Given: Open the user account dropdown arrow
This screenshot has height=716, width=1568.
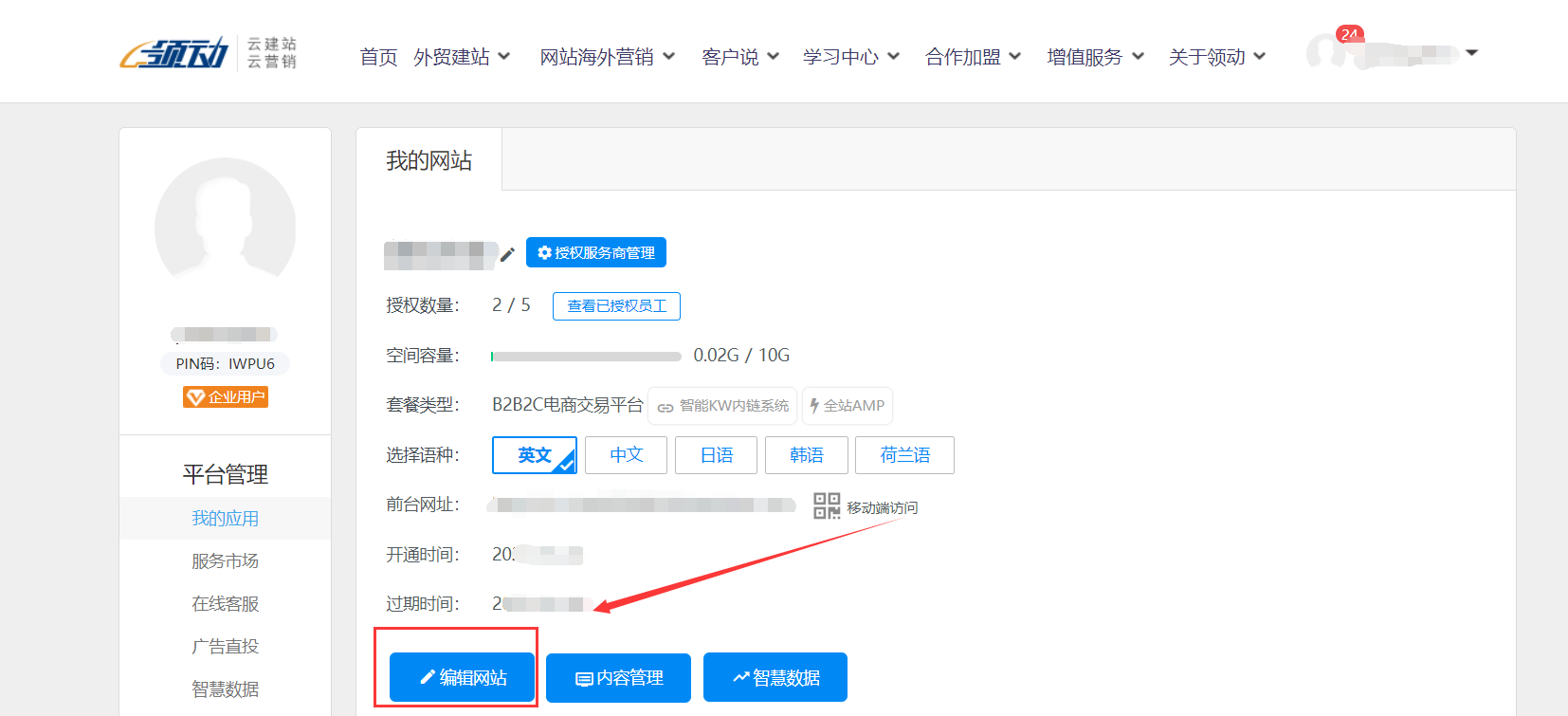Looking at the screenshot, I should pos(1471,53).
